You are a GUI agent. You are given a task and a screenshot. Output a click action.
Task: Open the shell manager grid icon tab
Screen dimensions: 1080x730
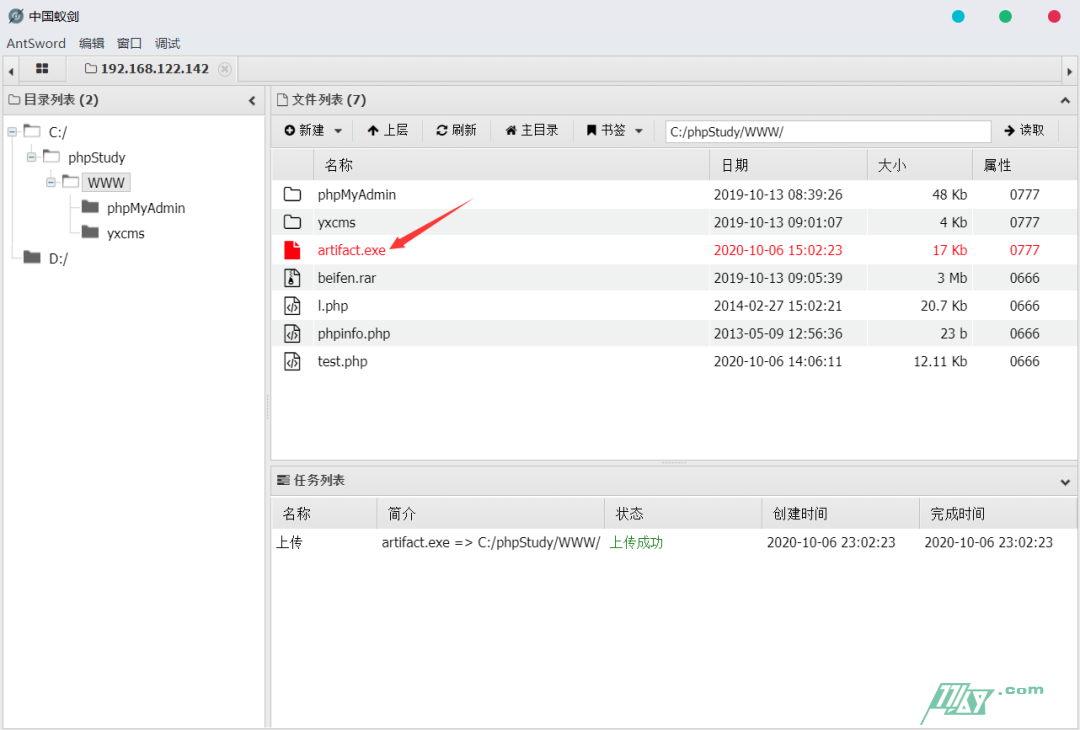pyautogui.click(x=42, y=69)
